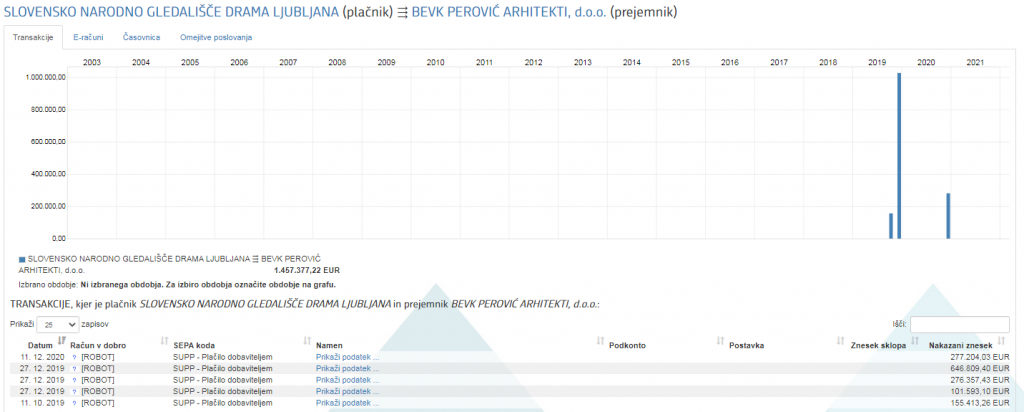1024x412 pixels.
Task: Open the Časovnica tab
Action: tap(140, 37)
